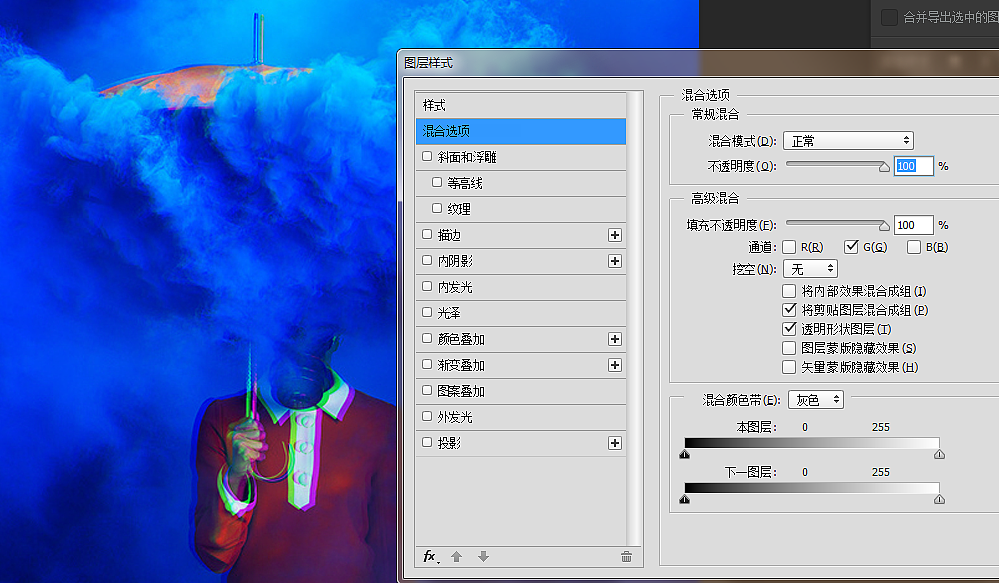Uncheck the 透明形状图层 option
Screen dimensions: 999x583
pyautogui.click(x=788, y=329)
